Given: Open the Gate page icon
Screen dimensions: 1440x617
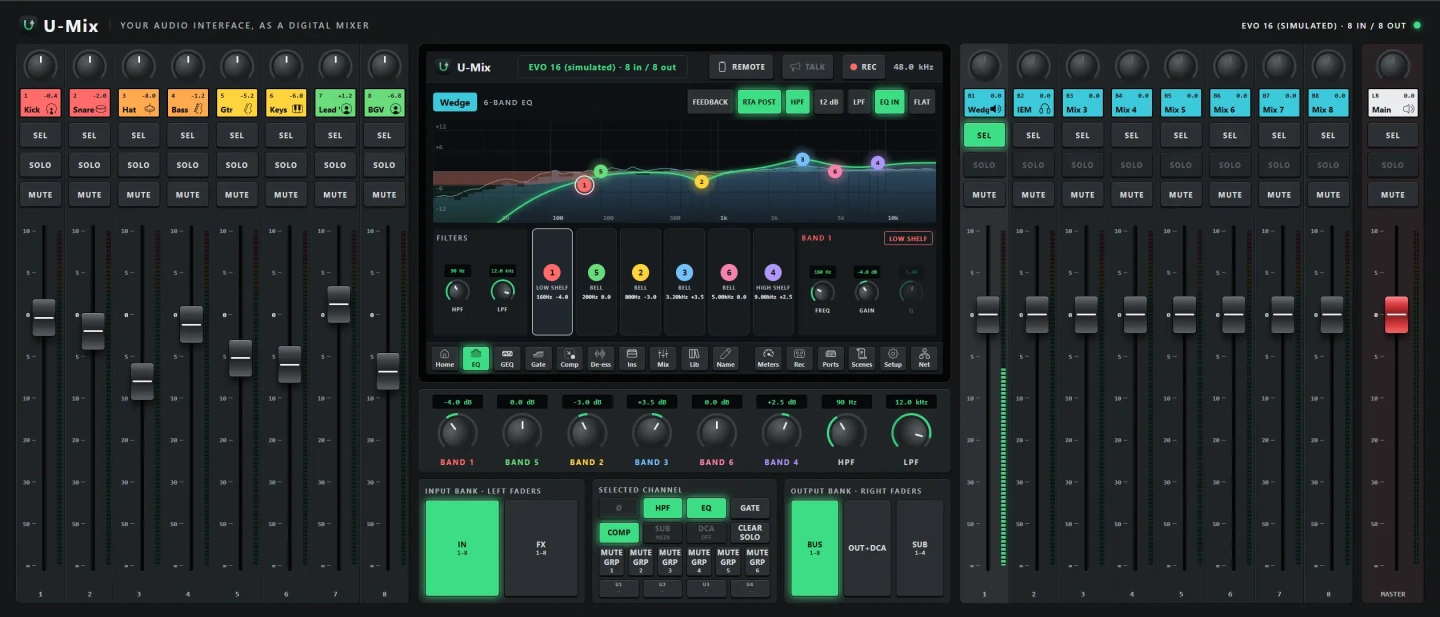Looking at the screenshot, I should coord(538,358).
